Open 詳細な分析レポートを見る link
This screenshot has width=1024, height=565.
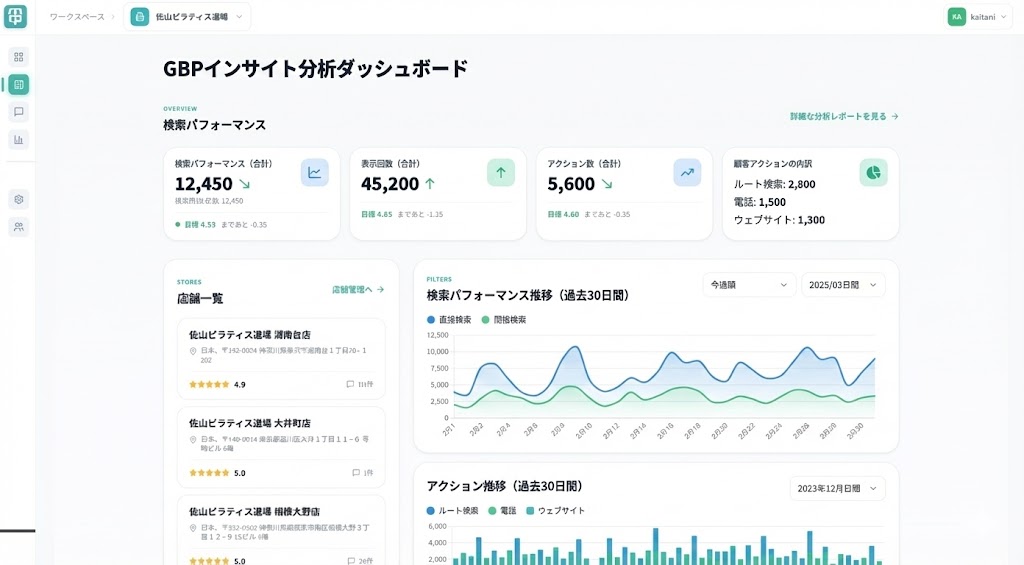point(844,116)
